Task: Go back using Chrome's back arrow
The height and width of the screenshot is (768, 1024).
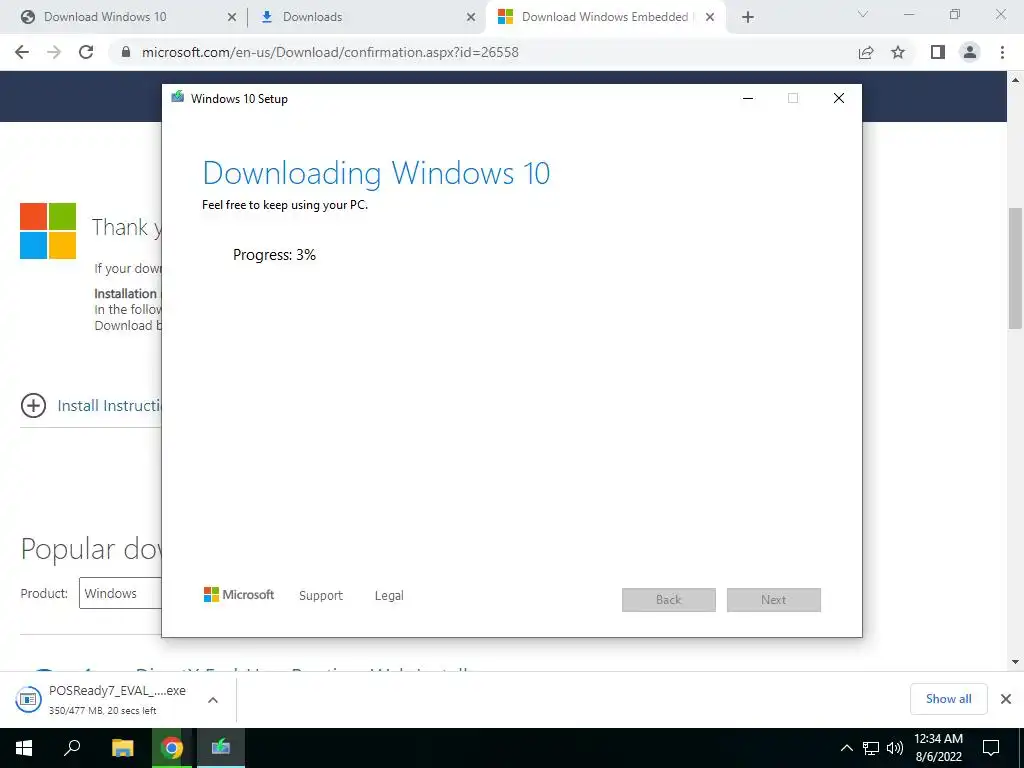Action: (x=22, y=52)
